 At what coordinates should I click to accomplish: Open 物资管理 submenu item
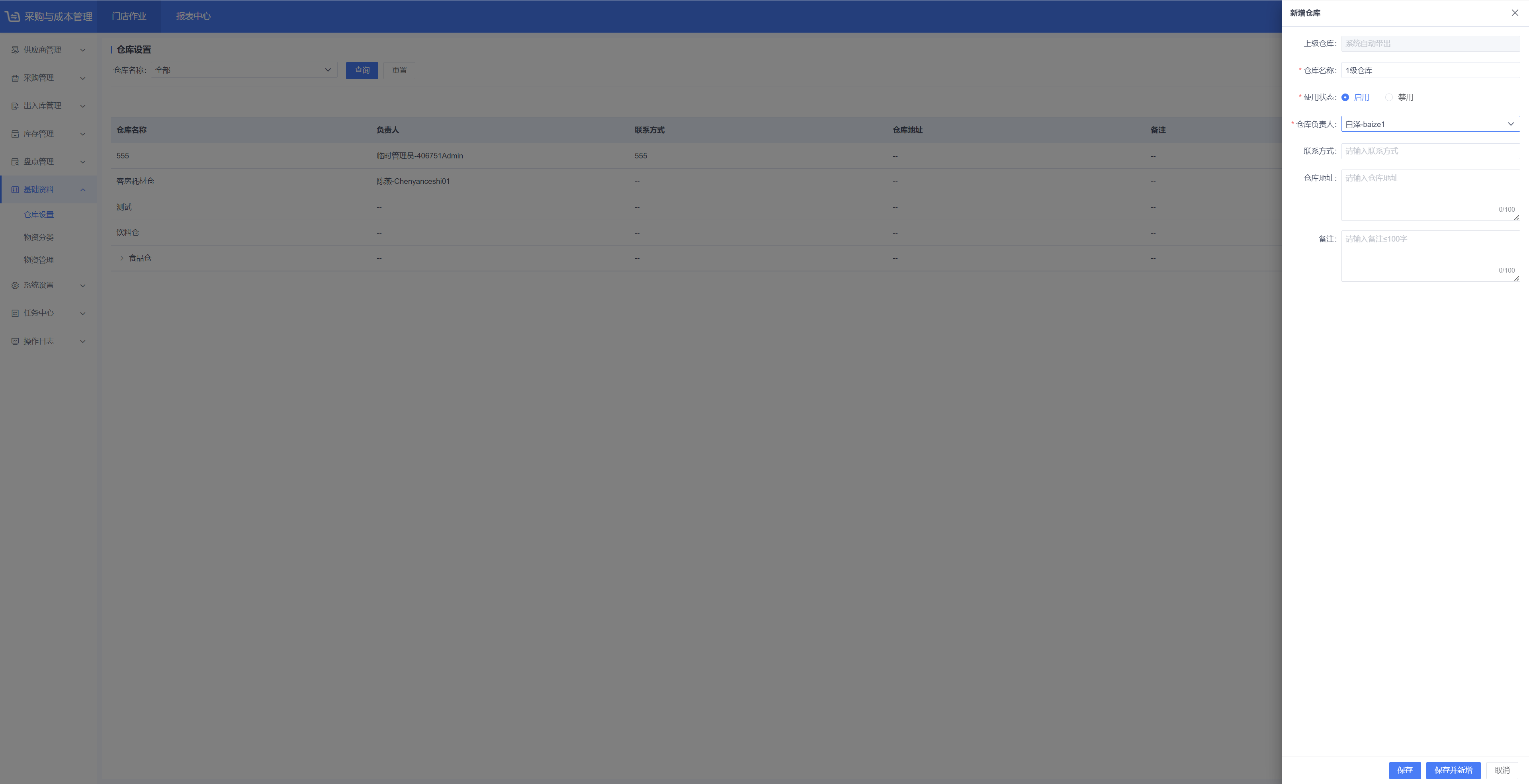39,260
